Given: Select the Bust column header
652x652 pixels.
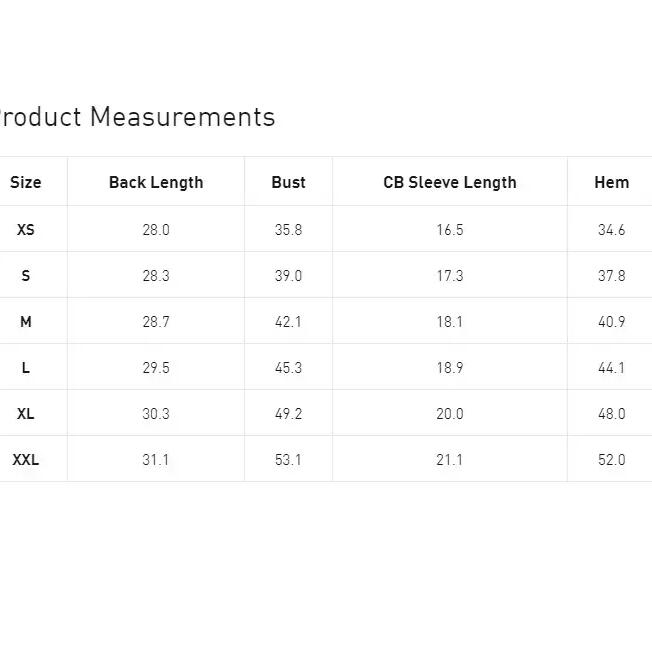Looking at the screenshot, I should coord(288,182).
